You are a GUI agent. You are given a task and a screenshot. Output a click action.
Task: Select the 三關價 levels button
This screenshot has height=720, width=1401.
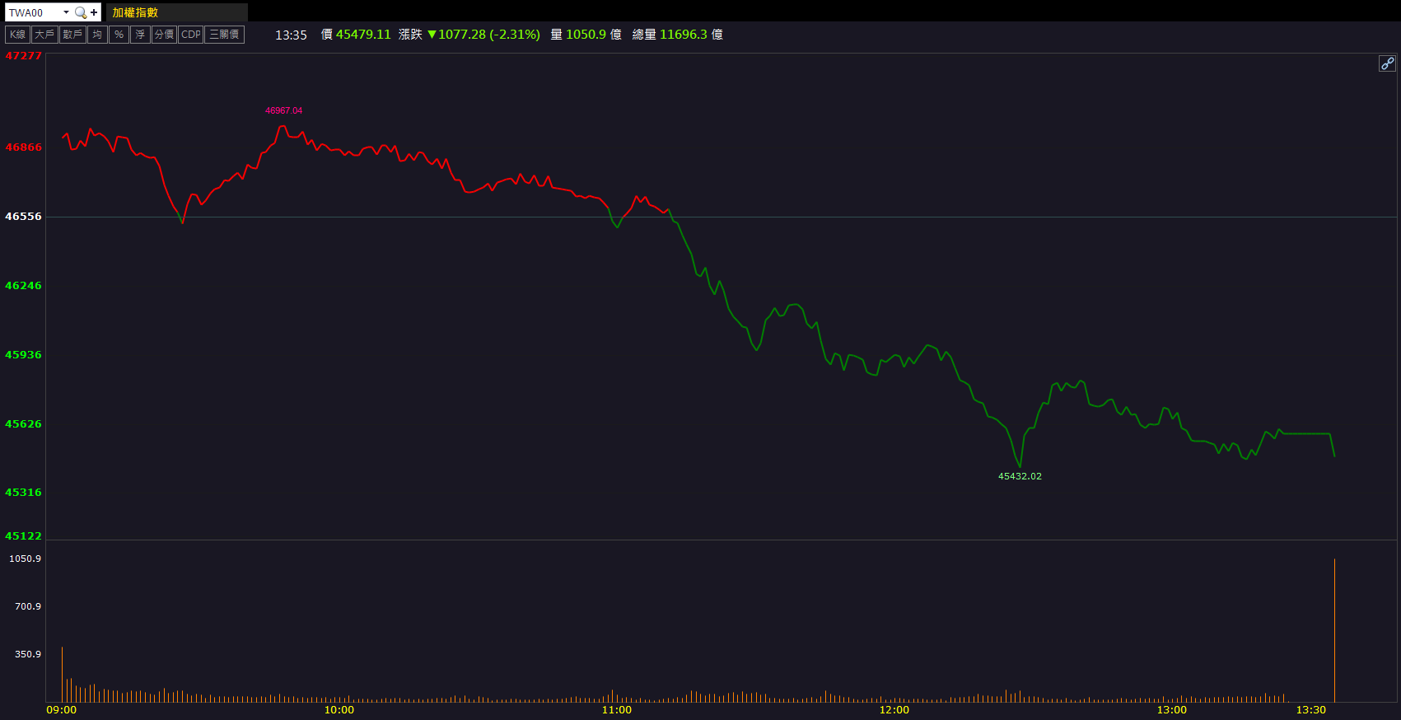(224, 34)
